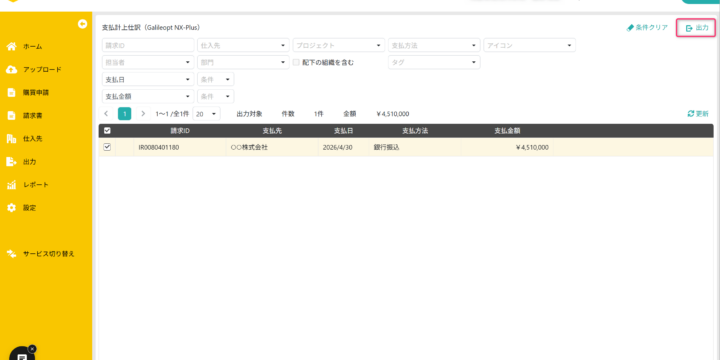720x360 pixels.
Task: Click the 出力 button at top right
Action: click(x=696, y=28)
